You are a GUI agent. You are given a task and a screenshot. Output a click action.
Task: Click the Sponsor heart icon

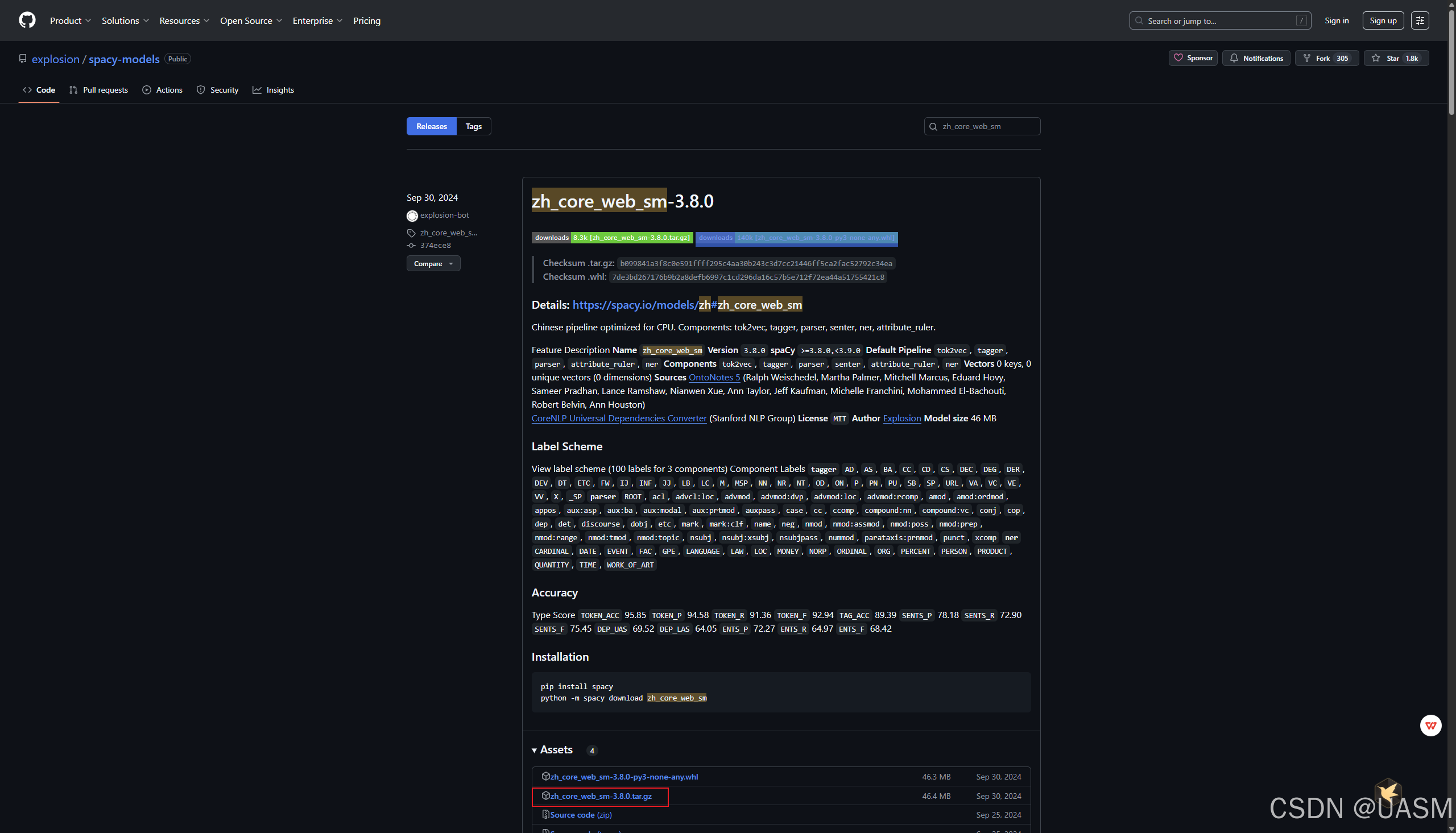click(1178, 58)
